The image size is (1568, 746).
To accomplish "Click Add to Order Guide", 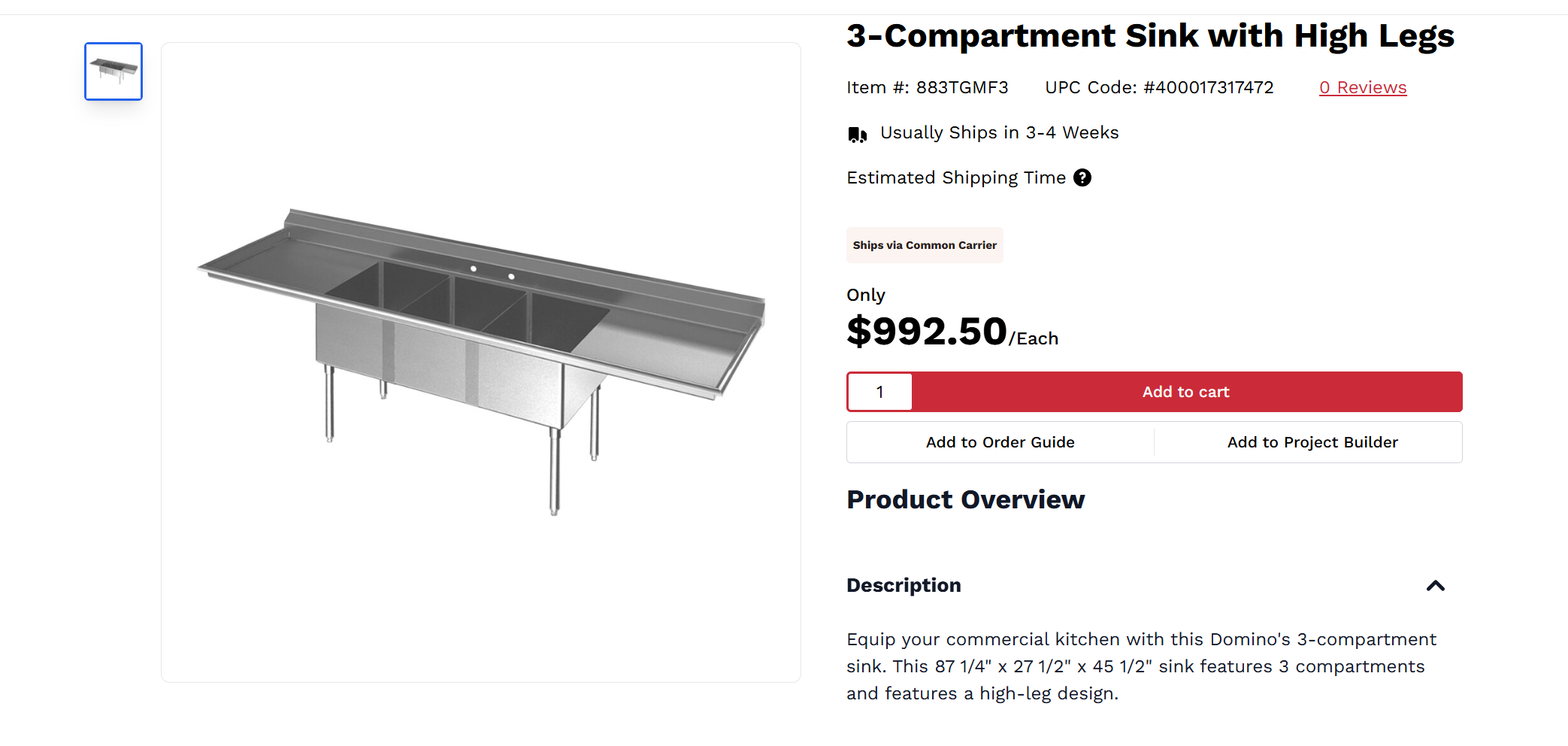I will (1000, 442).
